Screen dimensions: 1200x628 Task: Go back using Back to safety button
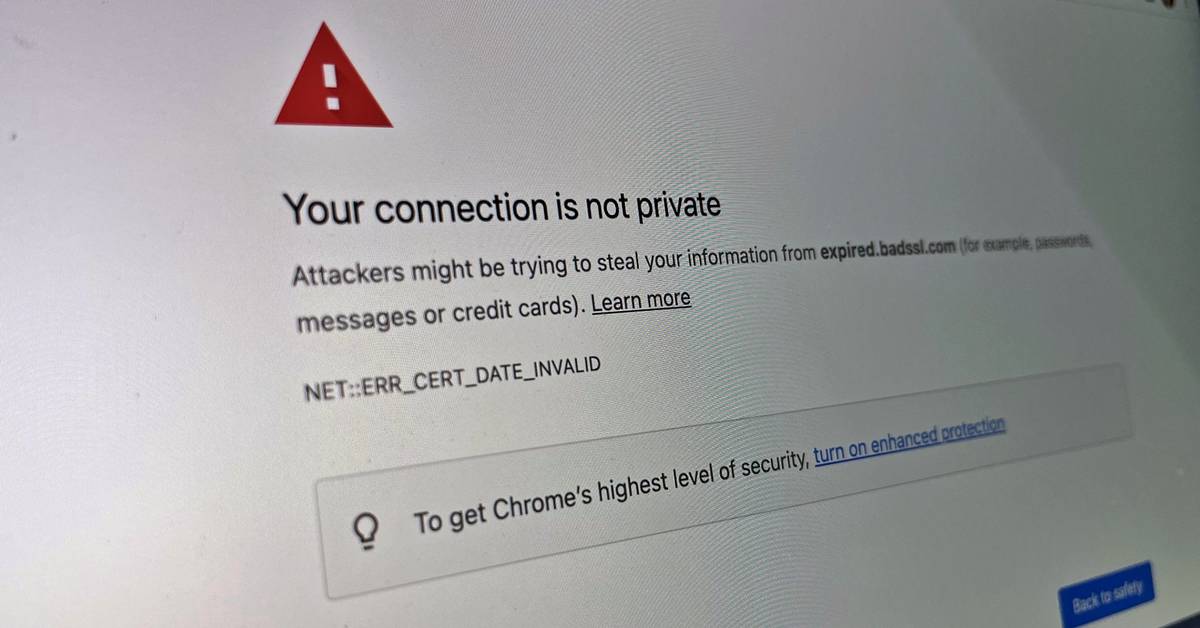pyautogui.click(x=1105, y=597)
